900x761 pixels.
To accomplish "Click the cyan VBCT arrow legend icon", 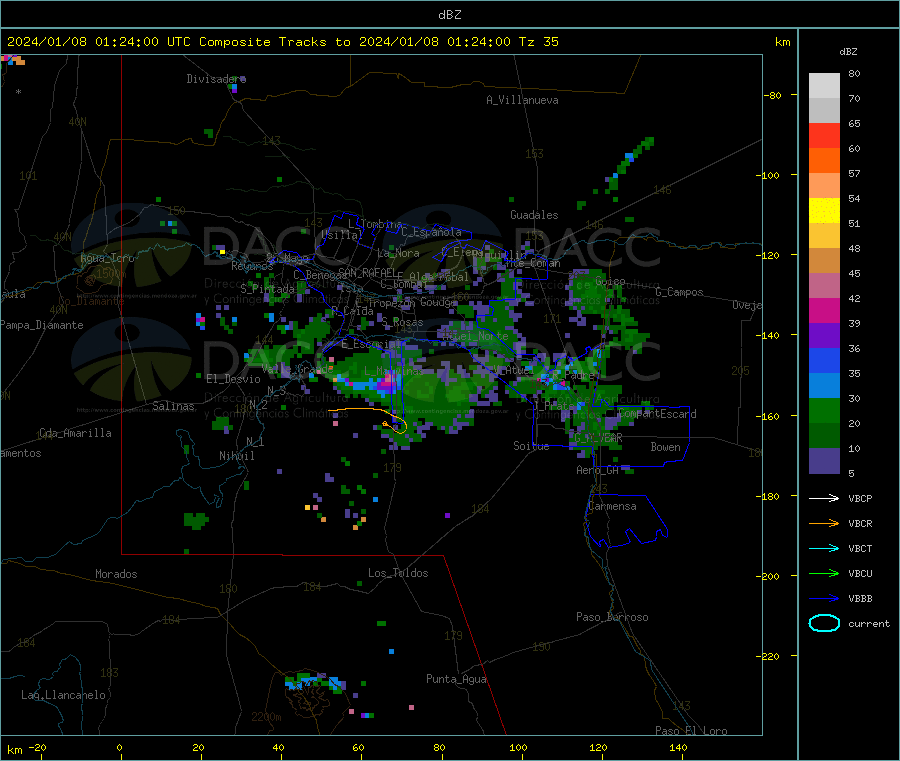I will (x=824, y=548).
